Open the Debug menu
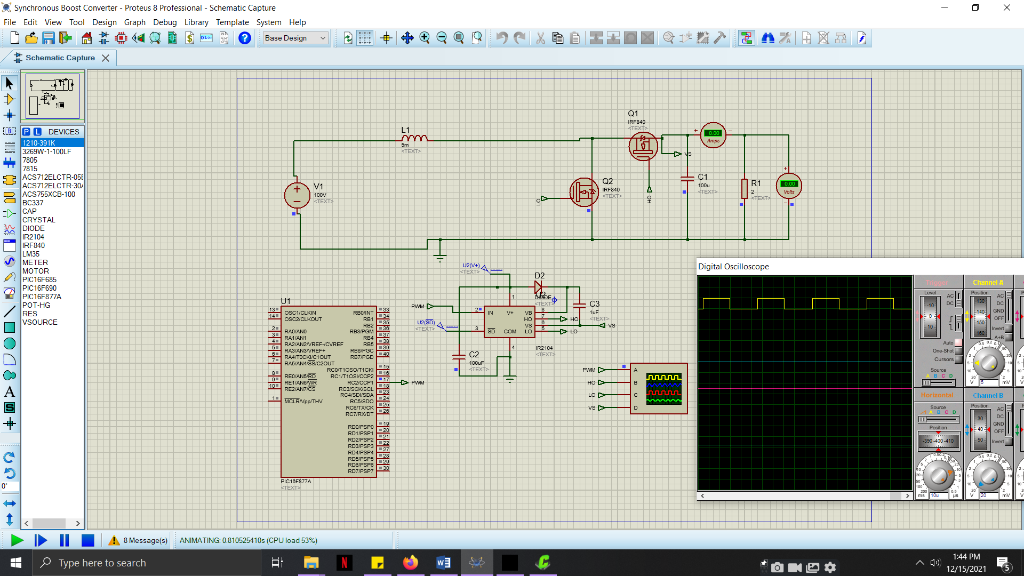The image size is (1024, 576). click(165, 21)
